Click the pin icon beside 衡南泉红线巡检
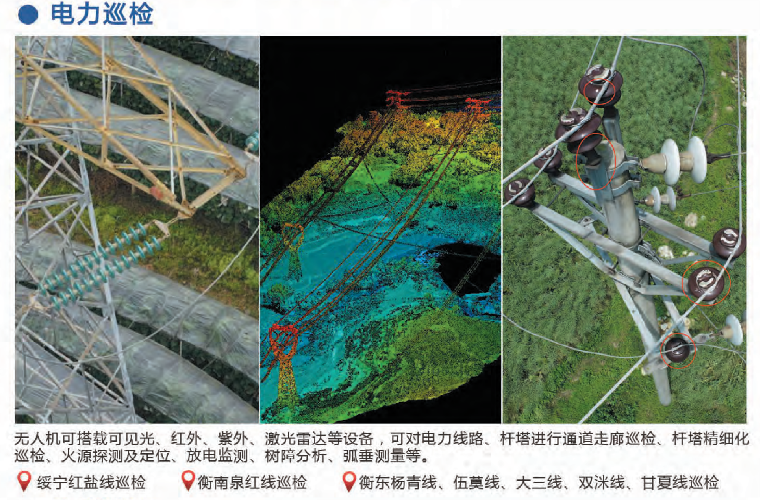 click(x=188, y=481)
